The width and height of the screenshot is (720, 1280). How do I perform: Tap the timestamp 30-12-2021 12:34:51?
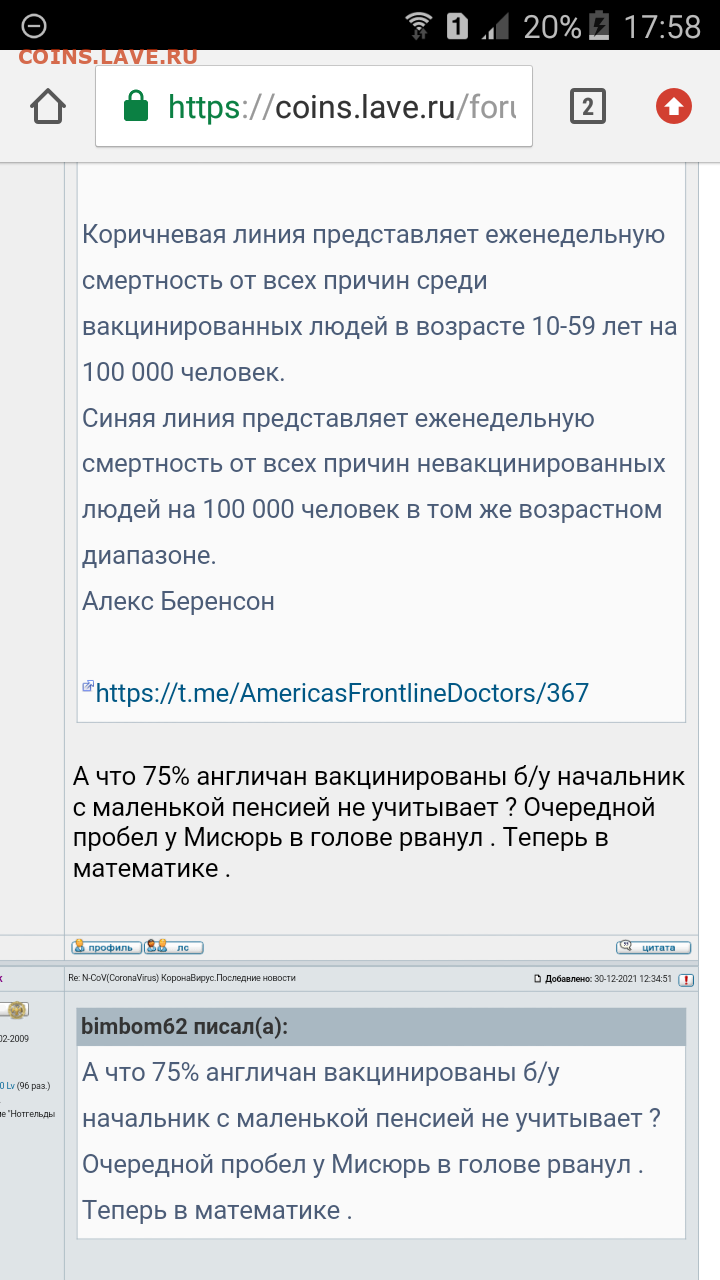[x=633, y=979]
